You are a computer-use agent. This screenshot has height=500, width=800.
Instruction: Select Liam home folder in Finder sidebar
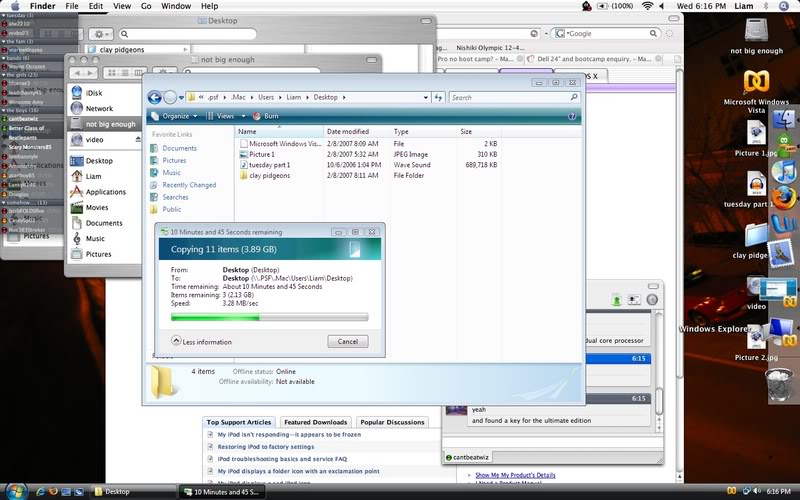93,176
